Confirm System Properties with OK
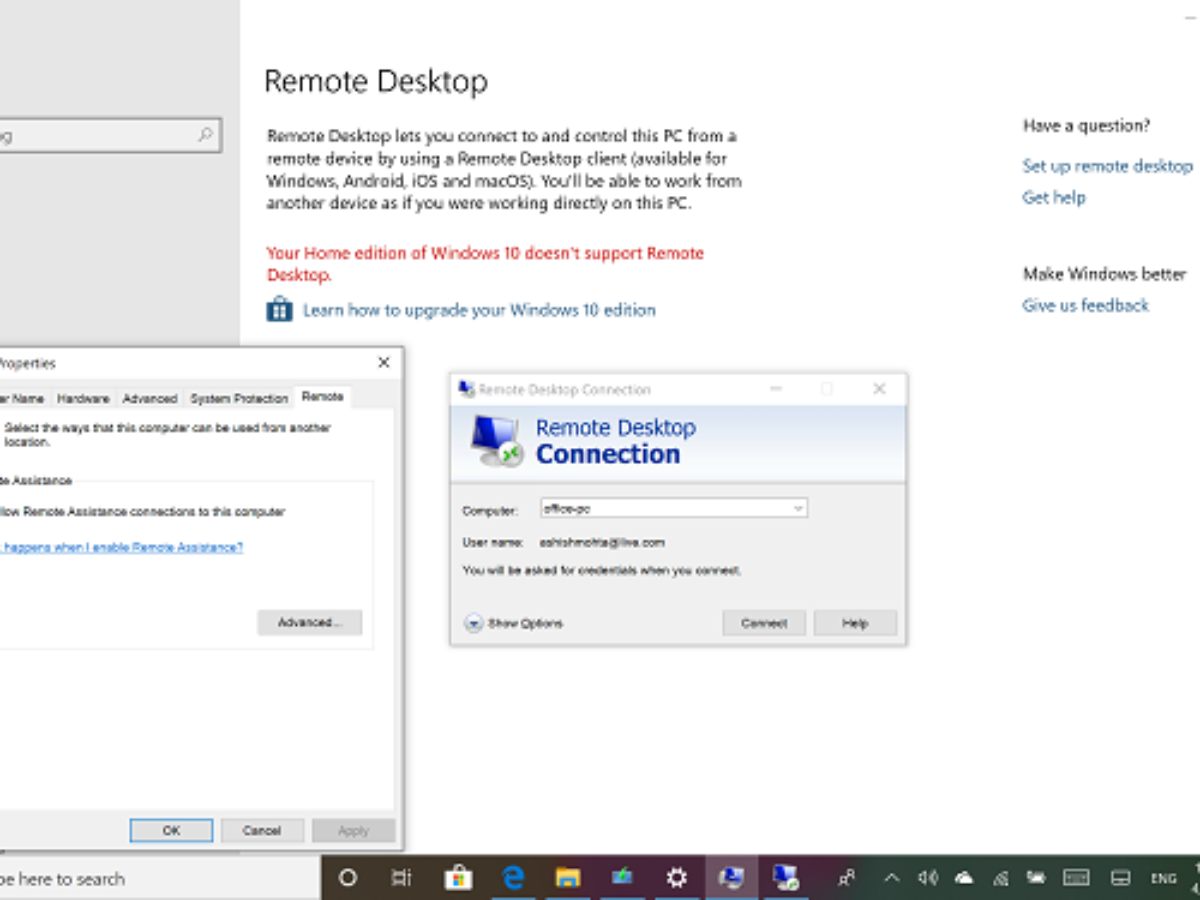The height and width of the screenshot is (900, 1200). [x=171, y=830]
